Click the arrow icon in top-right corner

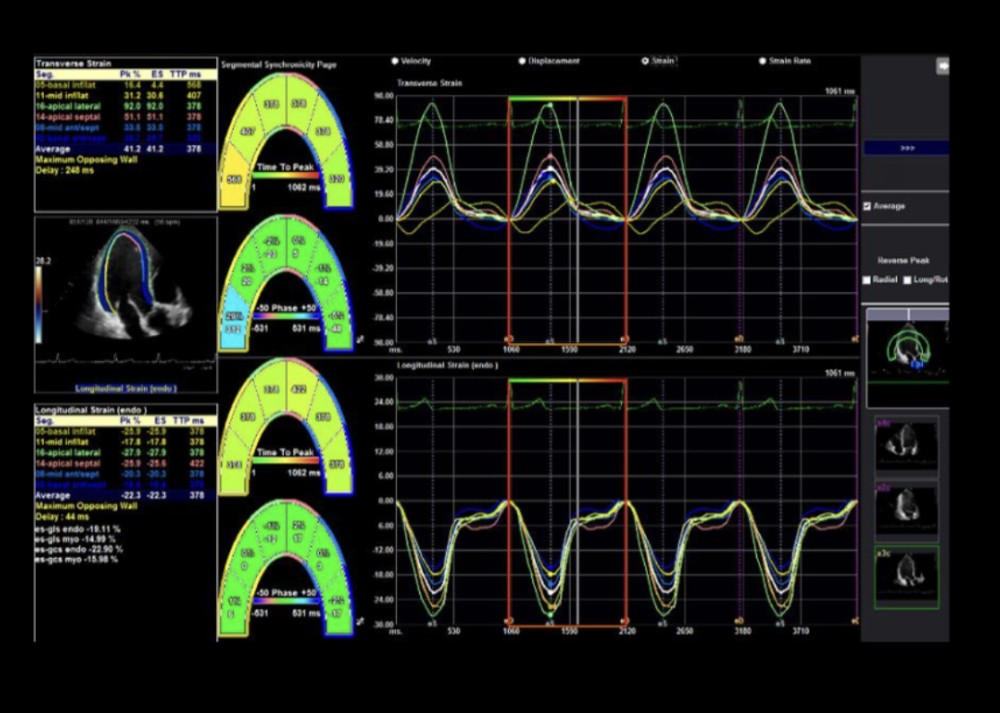[x=941, y=66]
